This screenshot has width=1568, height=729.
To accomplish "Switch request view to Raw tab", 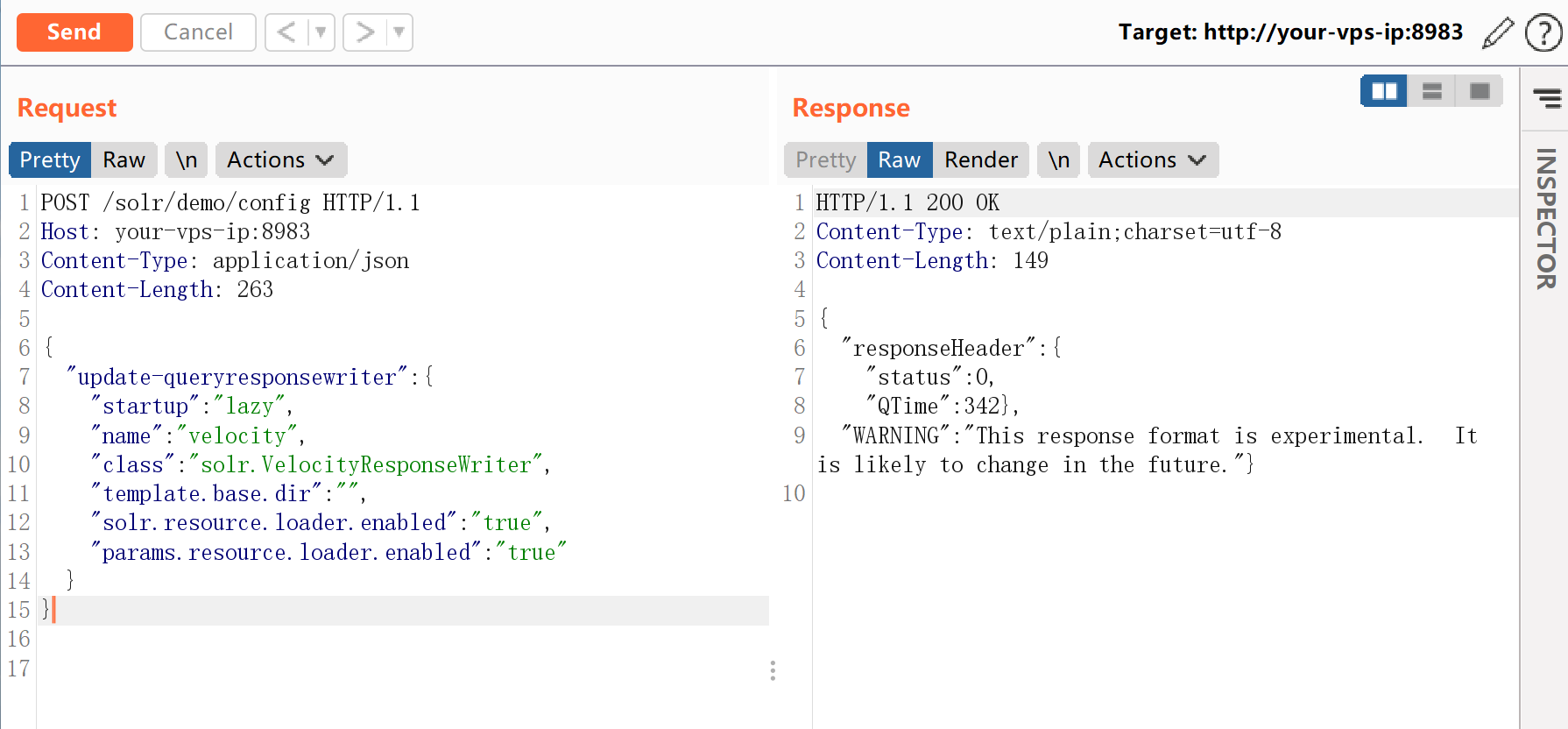I will coord(124,160).
